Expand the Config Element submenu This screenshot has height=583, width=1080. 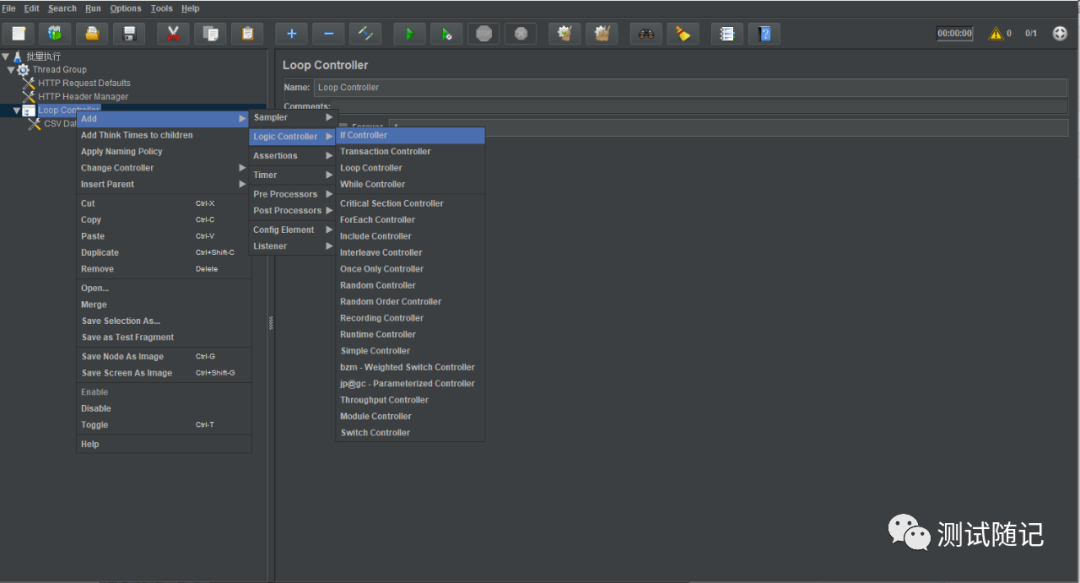pos(293,230)
